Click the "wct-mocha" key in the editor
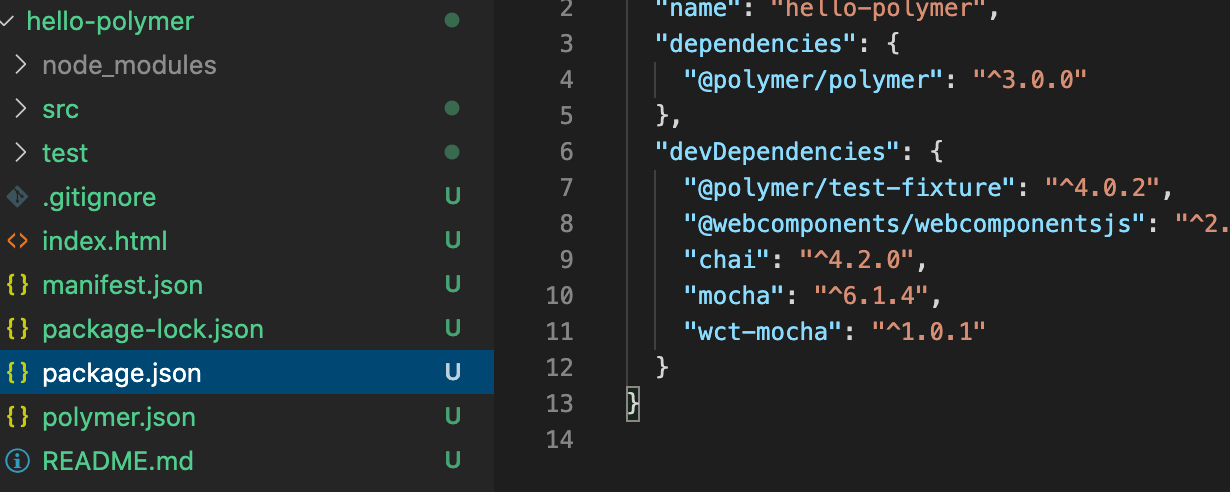Viewport: 1230px width, 492px height. [x=764, y=331]
